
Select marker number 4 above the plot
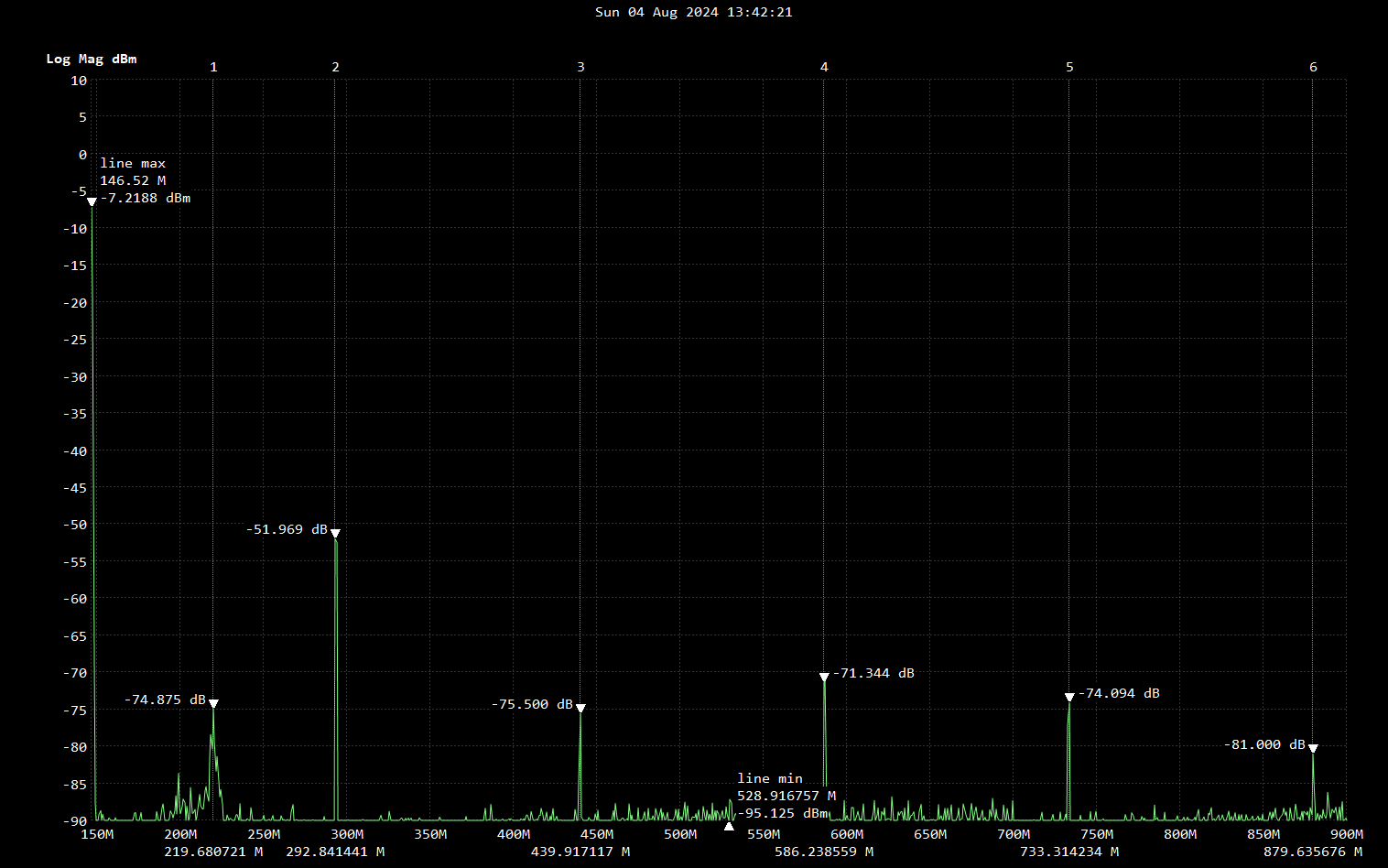(824, 67)
